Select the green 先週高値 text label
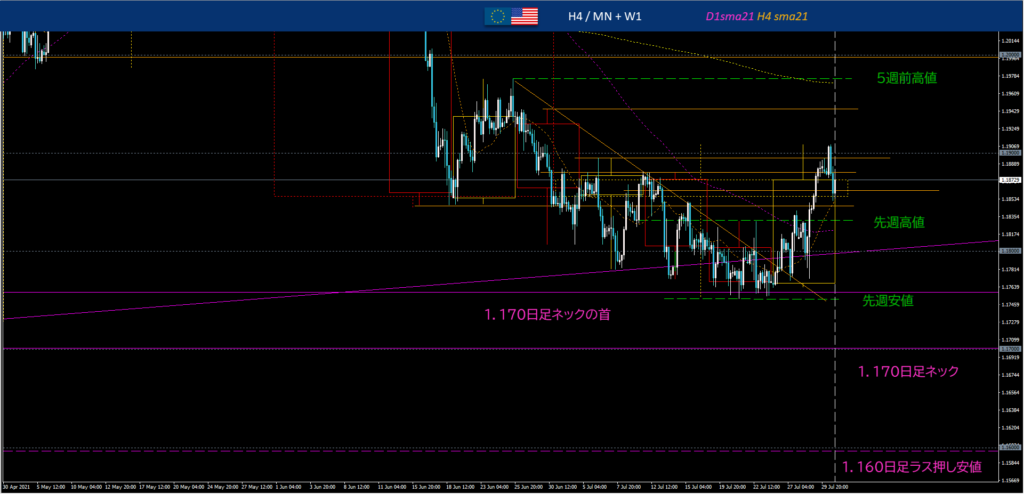The image size is (1024, 494). pyautogui.click(x=899, y=222)
